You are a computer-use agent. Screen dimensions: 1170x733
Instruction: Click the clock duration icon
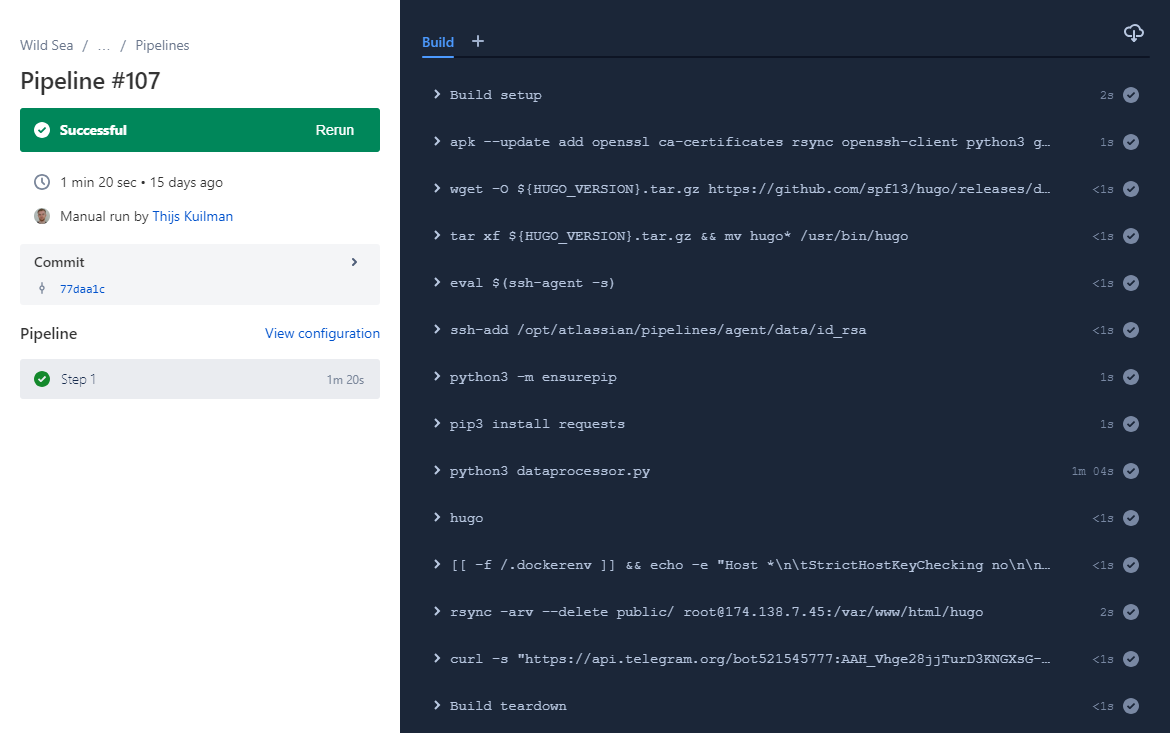[x=42, y=182]
